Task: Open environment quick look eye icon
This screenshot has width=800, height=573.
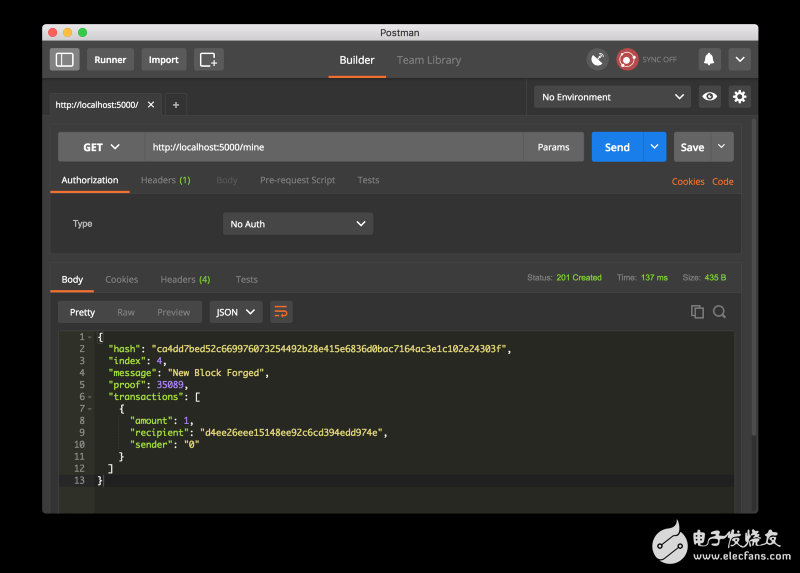Action: (710, 97)
